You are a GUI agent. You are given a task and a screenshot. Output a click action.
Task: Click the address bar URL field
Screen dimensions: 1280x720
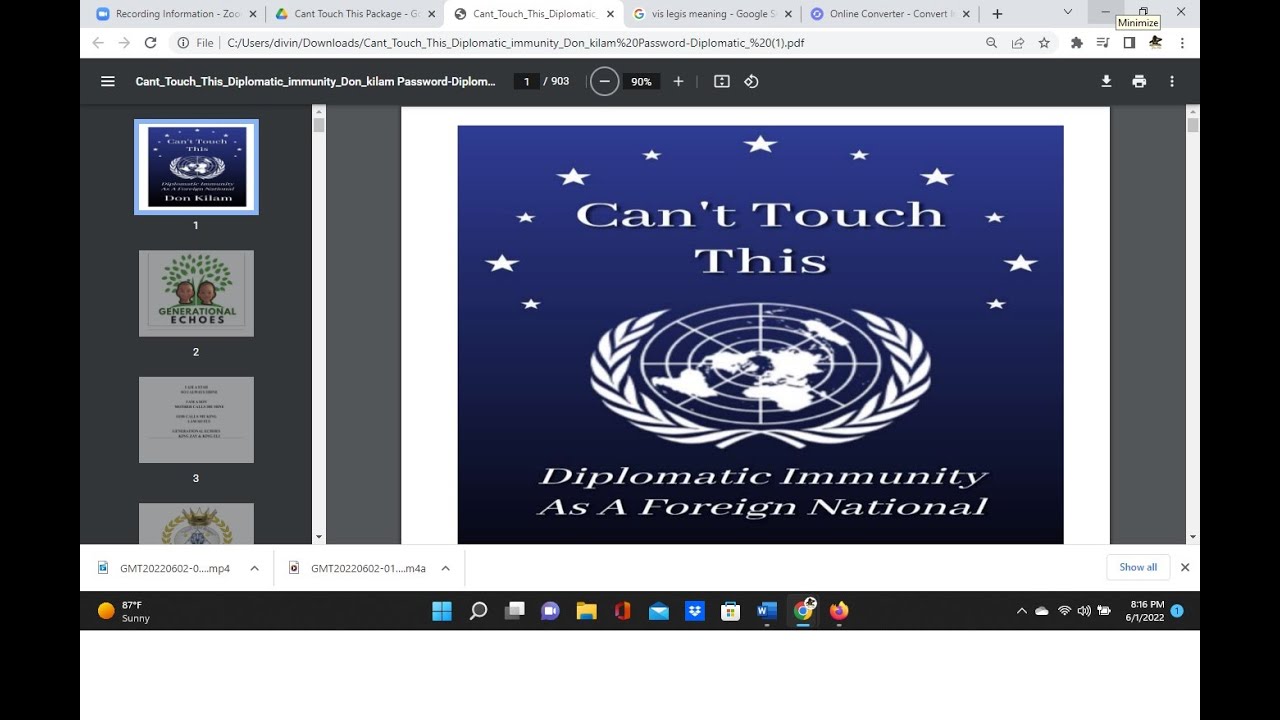click(x=600, y=43)
